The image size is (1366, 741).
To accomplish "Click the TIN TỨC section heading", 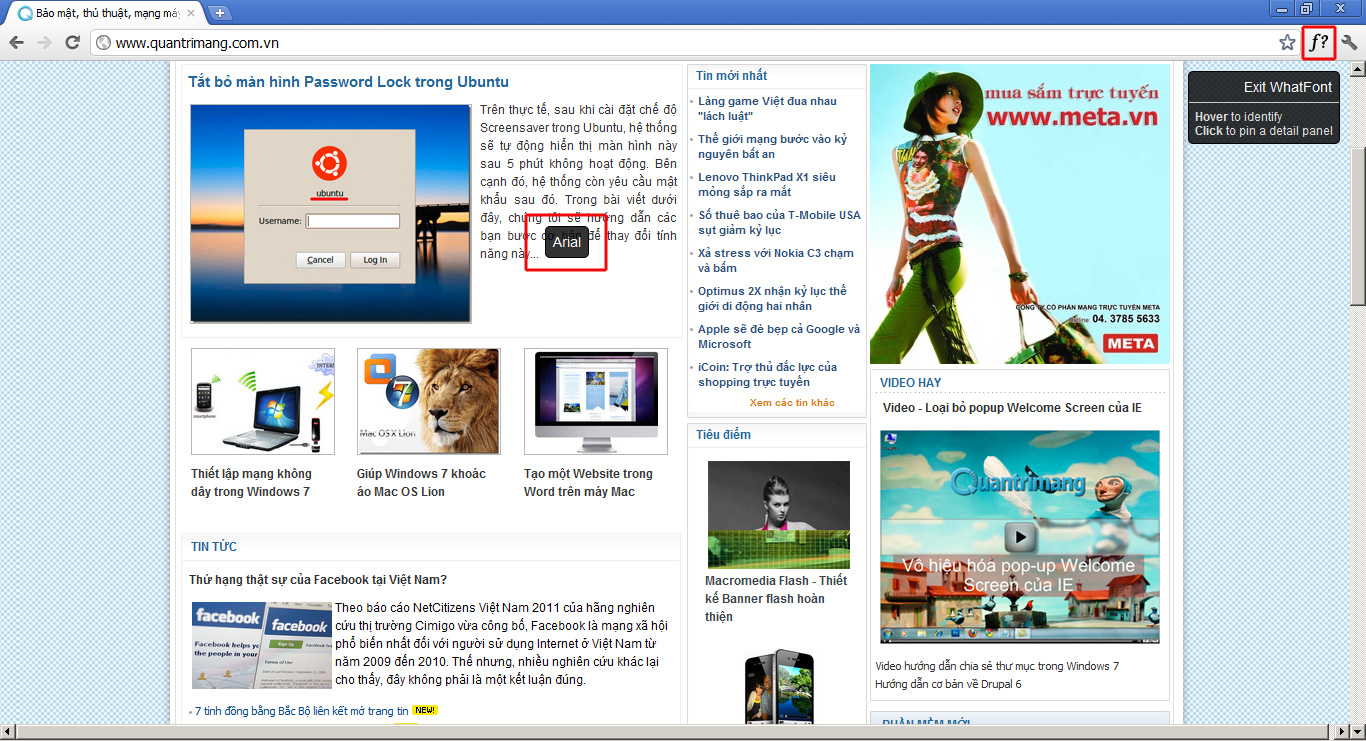I will 214,546.
